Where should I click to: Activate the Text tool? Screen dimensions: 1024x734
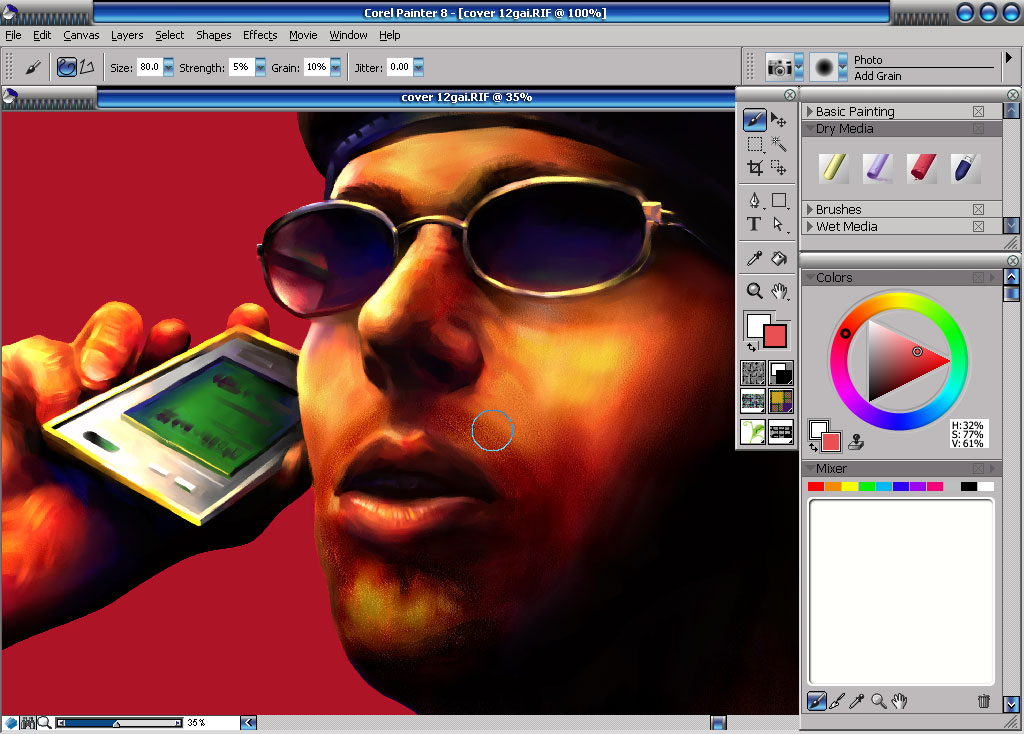pos(754,224)
